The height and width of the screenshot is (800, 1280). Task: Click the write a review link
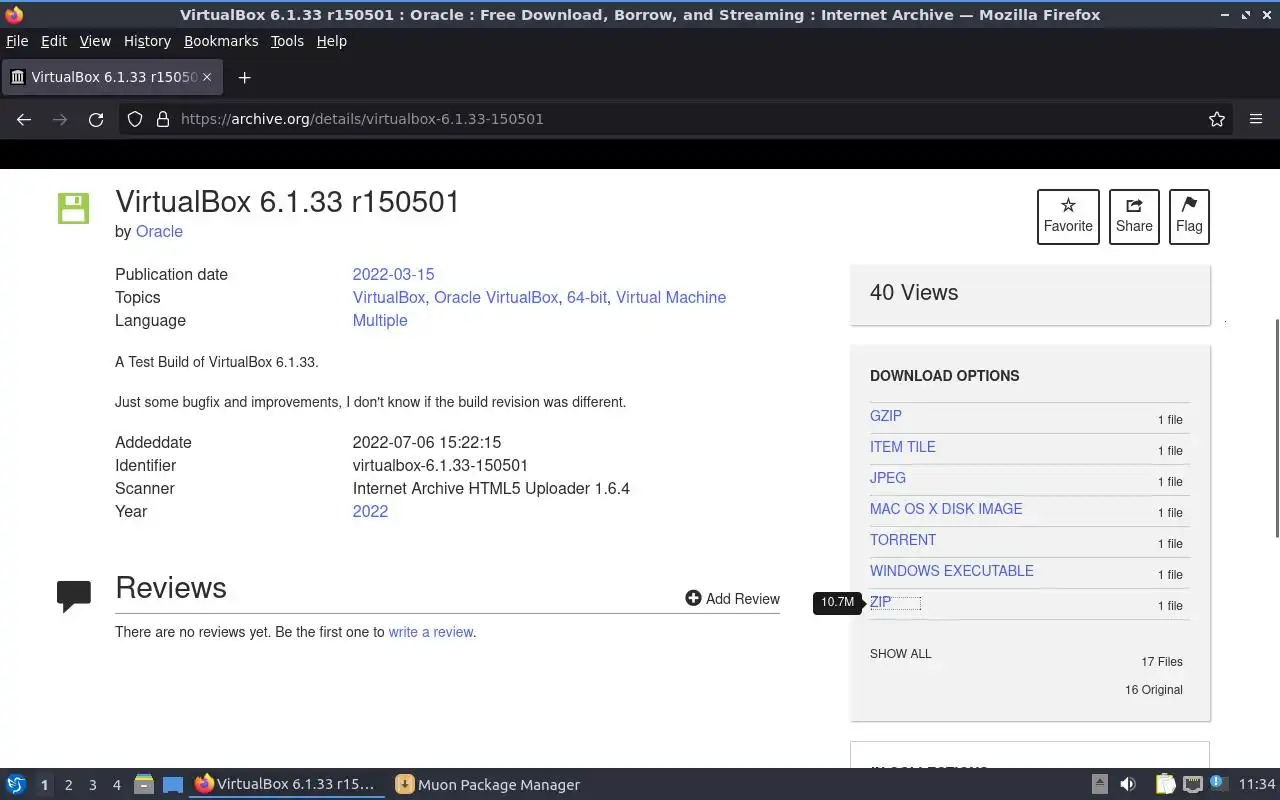pos(431,632)
